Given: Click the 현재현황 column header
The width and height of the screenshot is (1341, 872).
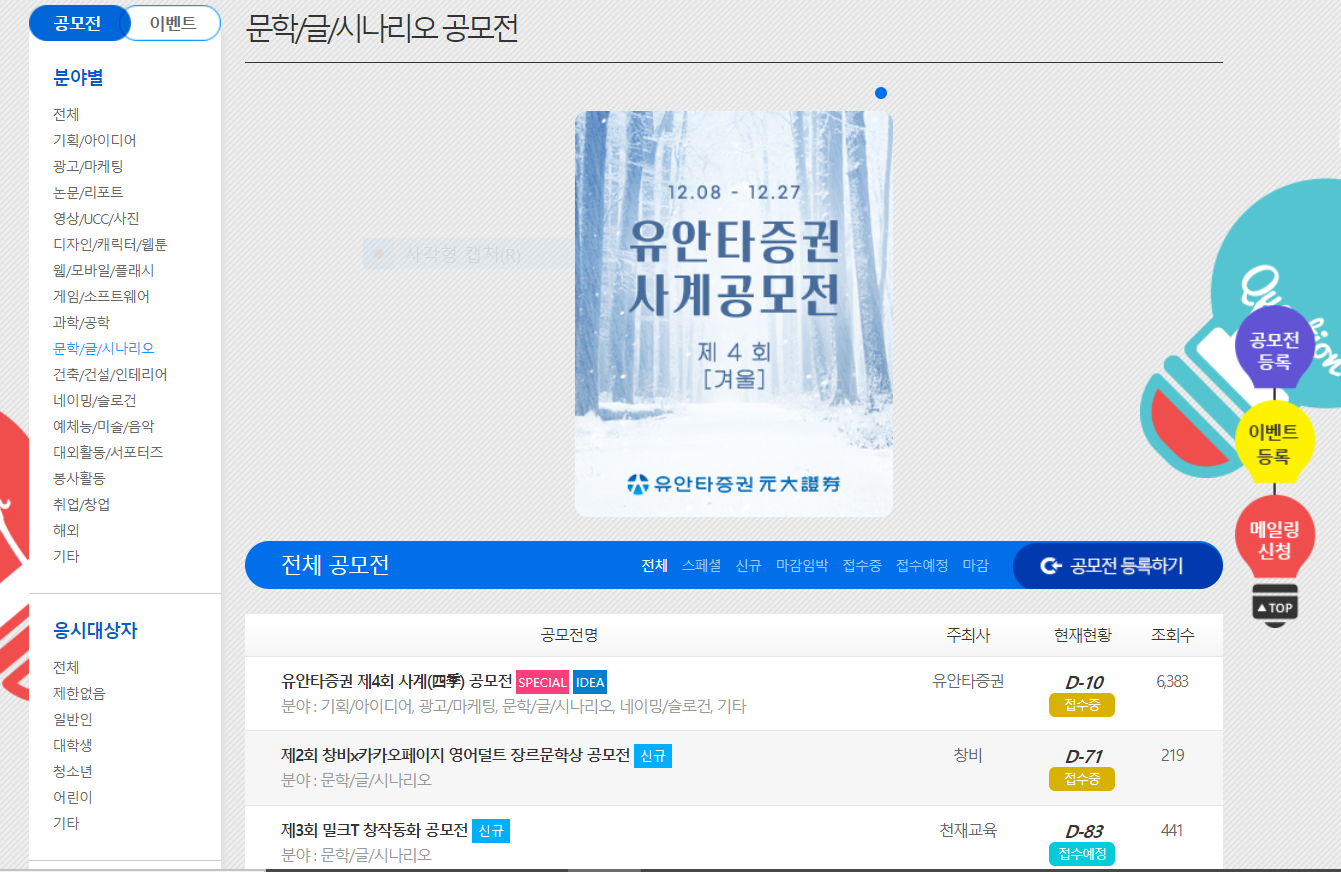Looking at the screenshot, I should point(1082,635).
